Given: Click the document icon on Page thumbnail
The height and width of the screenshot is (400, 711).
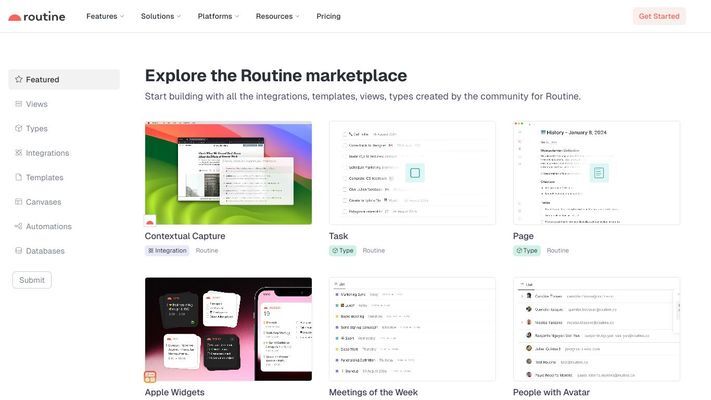Looking at the screenshot, I should [x=599, y=173].
